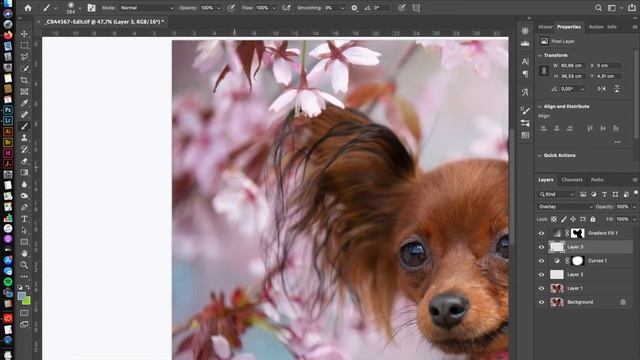Select the Type tool
This screenshot has height=360, width=640.
click(x=24, y=219)
